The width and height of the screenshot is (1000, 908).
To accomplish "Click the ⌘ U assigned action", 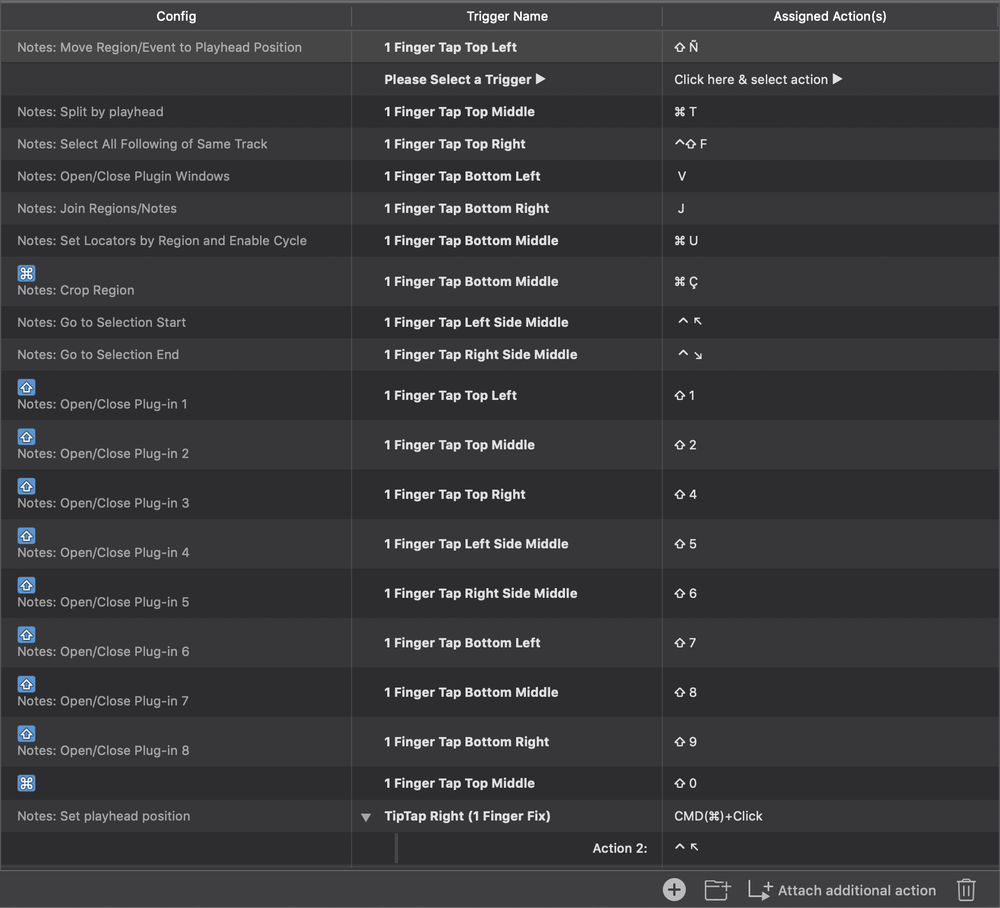I will 686,240.
